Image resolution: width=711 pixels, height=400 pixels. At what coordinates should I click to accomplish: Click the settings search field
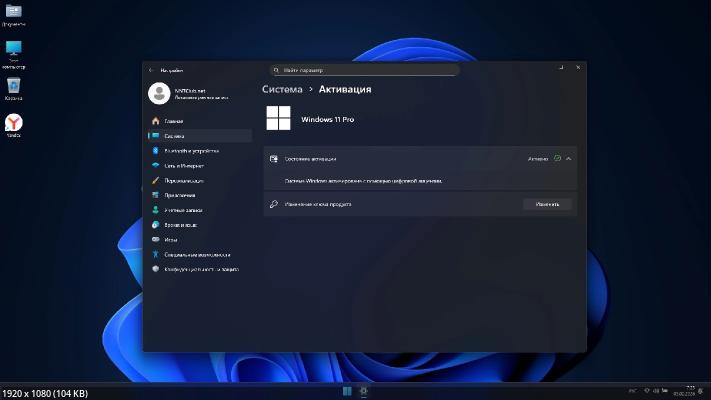365,70
